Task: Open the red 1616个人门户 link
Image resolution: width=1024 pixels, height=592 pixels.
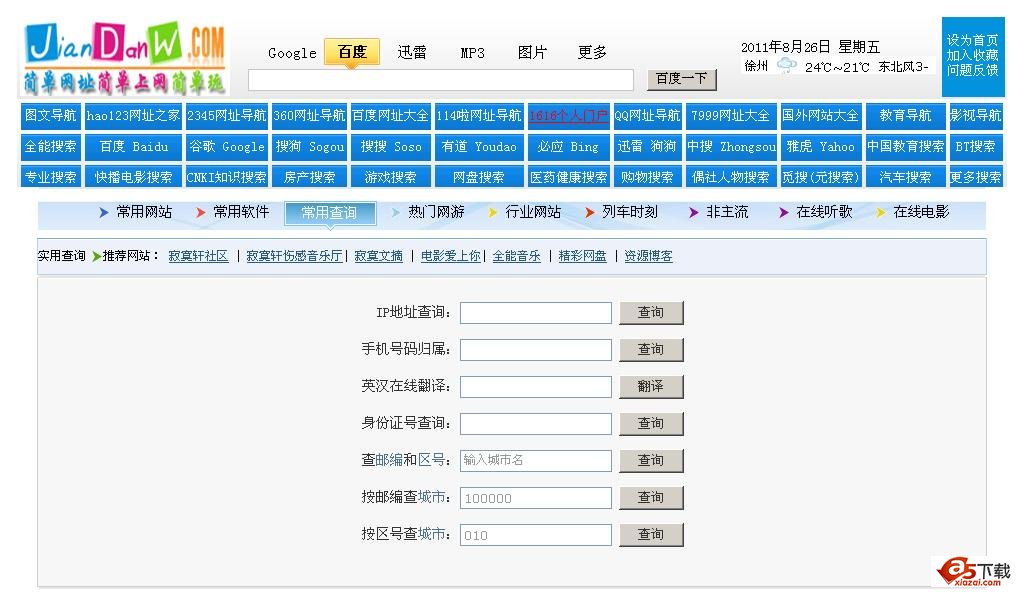Action: pyautogui.click(x=568, y=116)
